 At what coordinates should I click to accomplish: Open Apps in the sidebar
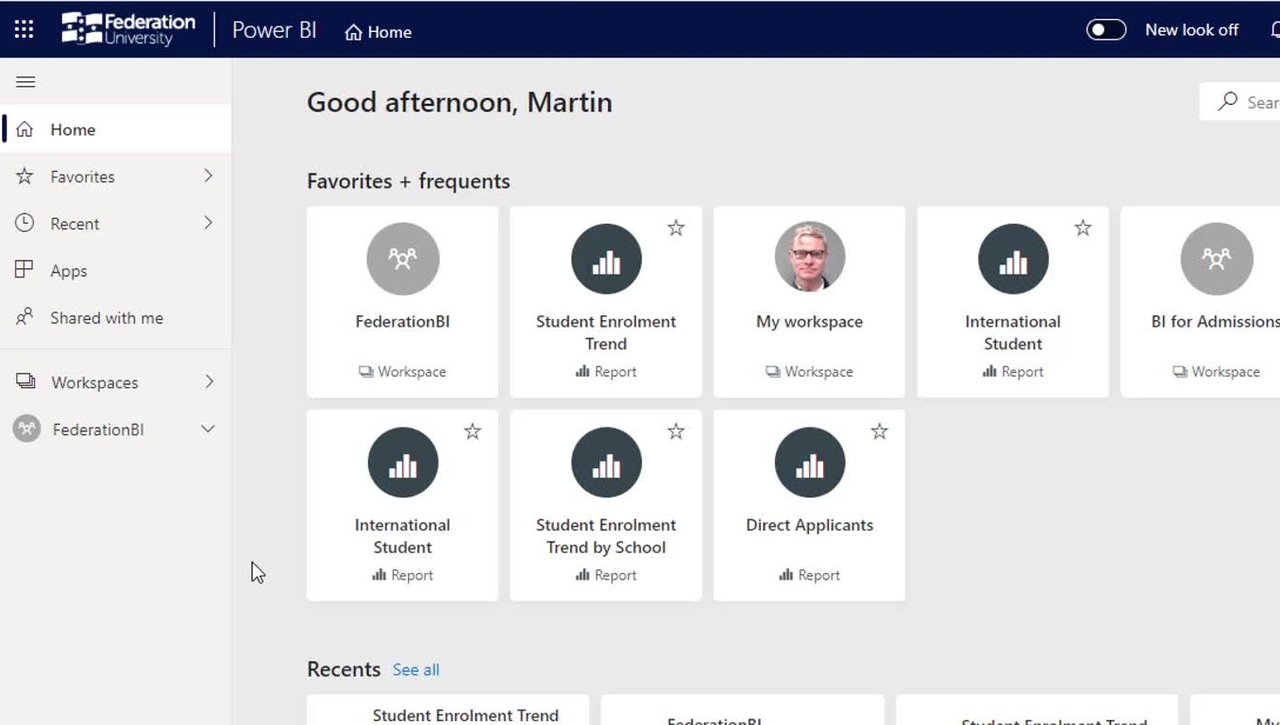[x=116, y=271]
